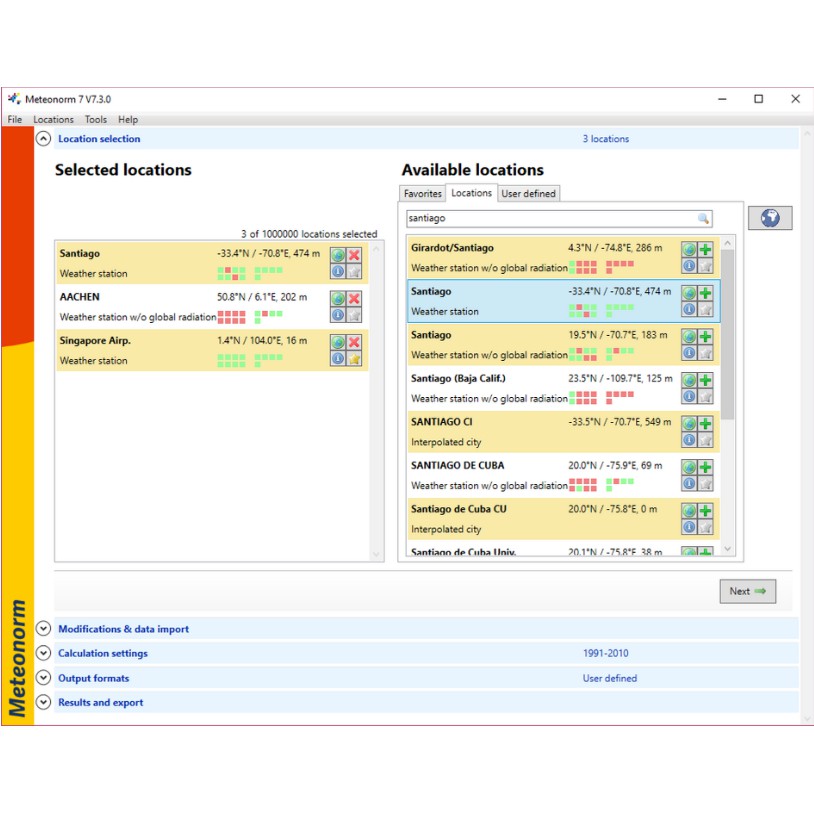Remove AACHEN from selected locations
The width and height of the screenshot is (814, 814).
354,299
